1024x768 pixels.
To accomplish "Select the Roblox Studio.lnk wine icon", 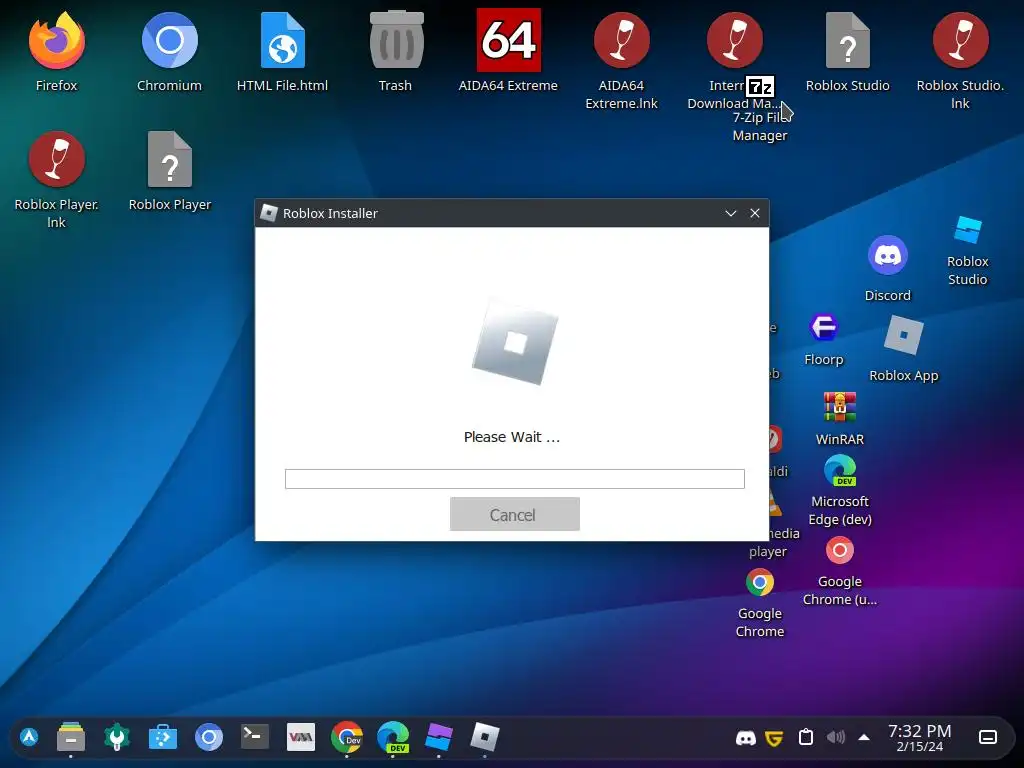I will [x=961, y=40].
